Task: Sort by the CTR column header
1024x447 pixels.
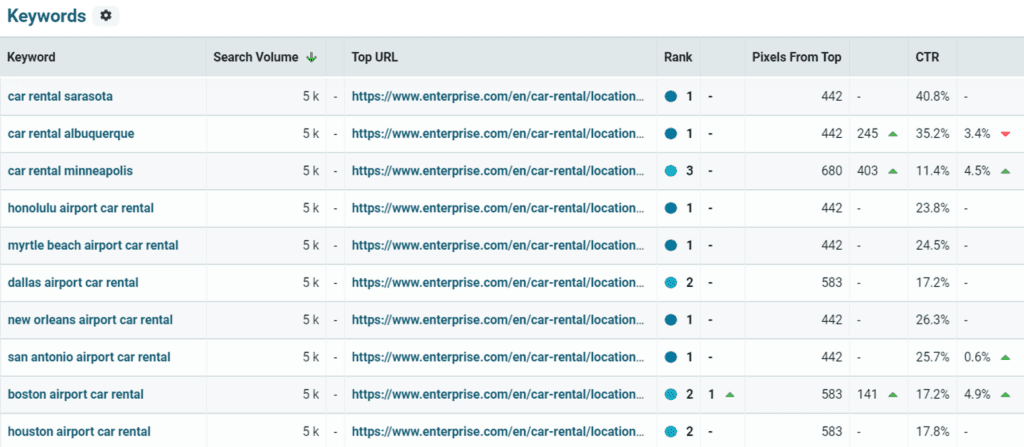Action: pyautogui.click(x=927, y=57)
